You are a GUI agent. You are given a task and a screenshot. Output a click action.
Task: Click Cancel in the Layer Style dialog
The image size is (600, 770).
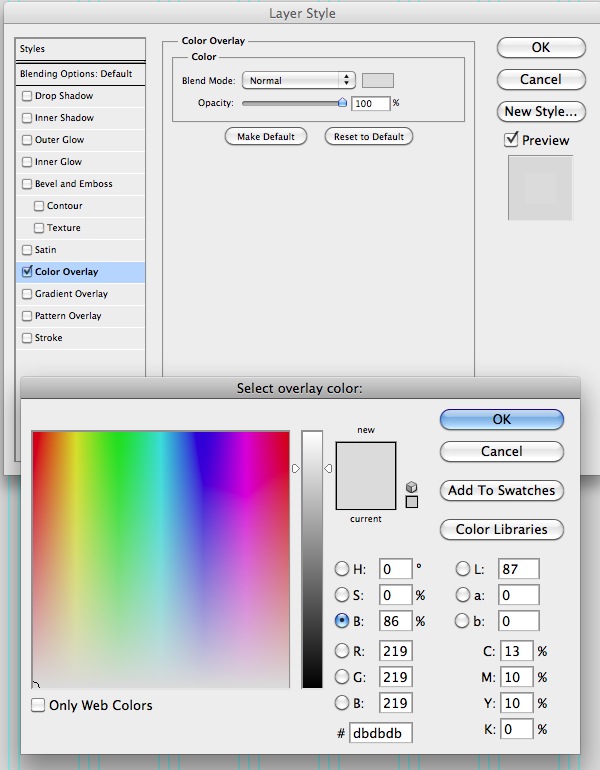point(541,80)
